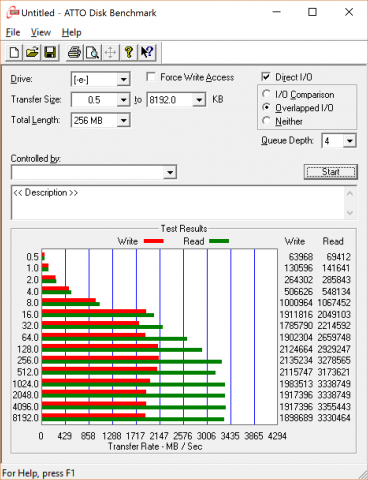368x480 pixels.
Task: Click the Description scrollbar up arrow
Action: click(350, 193)
